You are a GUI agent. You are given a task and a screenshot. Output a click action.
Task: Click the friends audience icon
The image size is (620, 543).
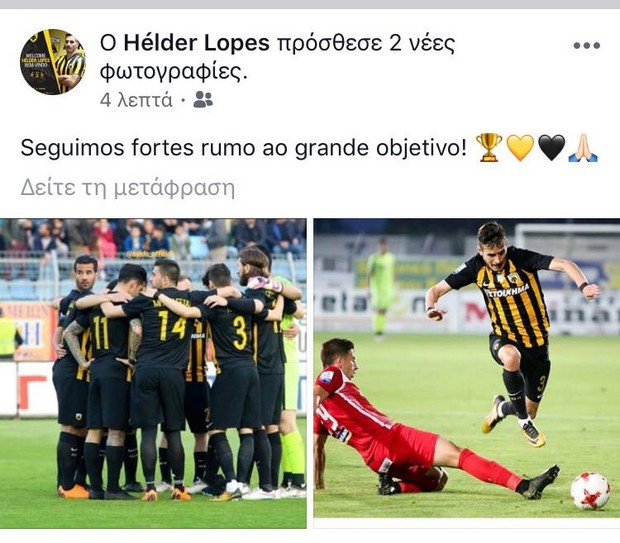(x=203, y=99)
